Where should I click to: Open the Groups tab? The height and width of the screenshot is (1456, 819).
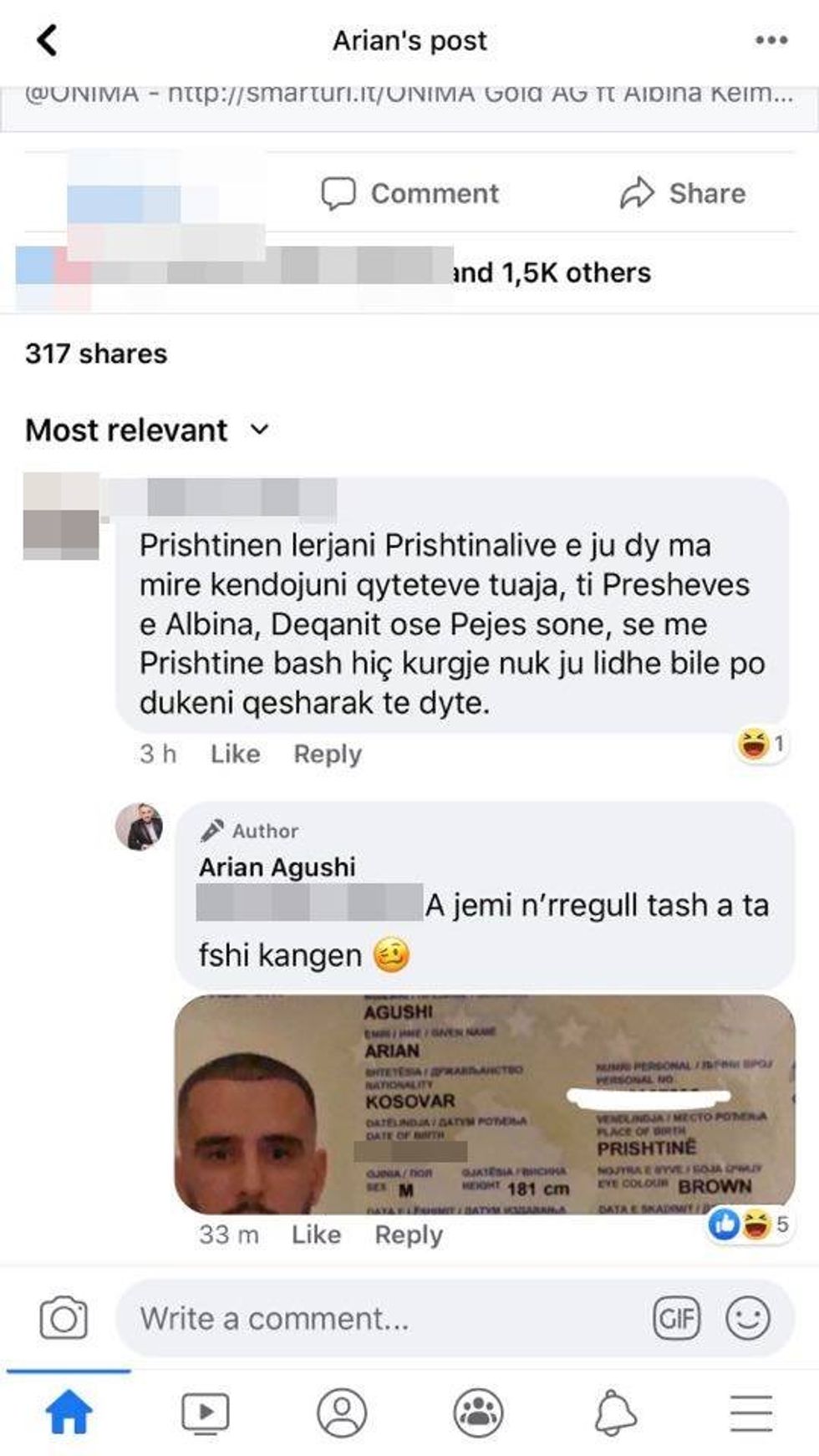(478, 1413)
